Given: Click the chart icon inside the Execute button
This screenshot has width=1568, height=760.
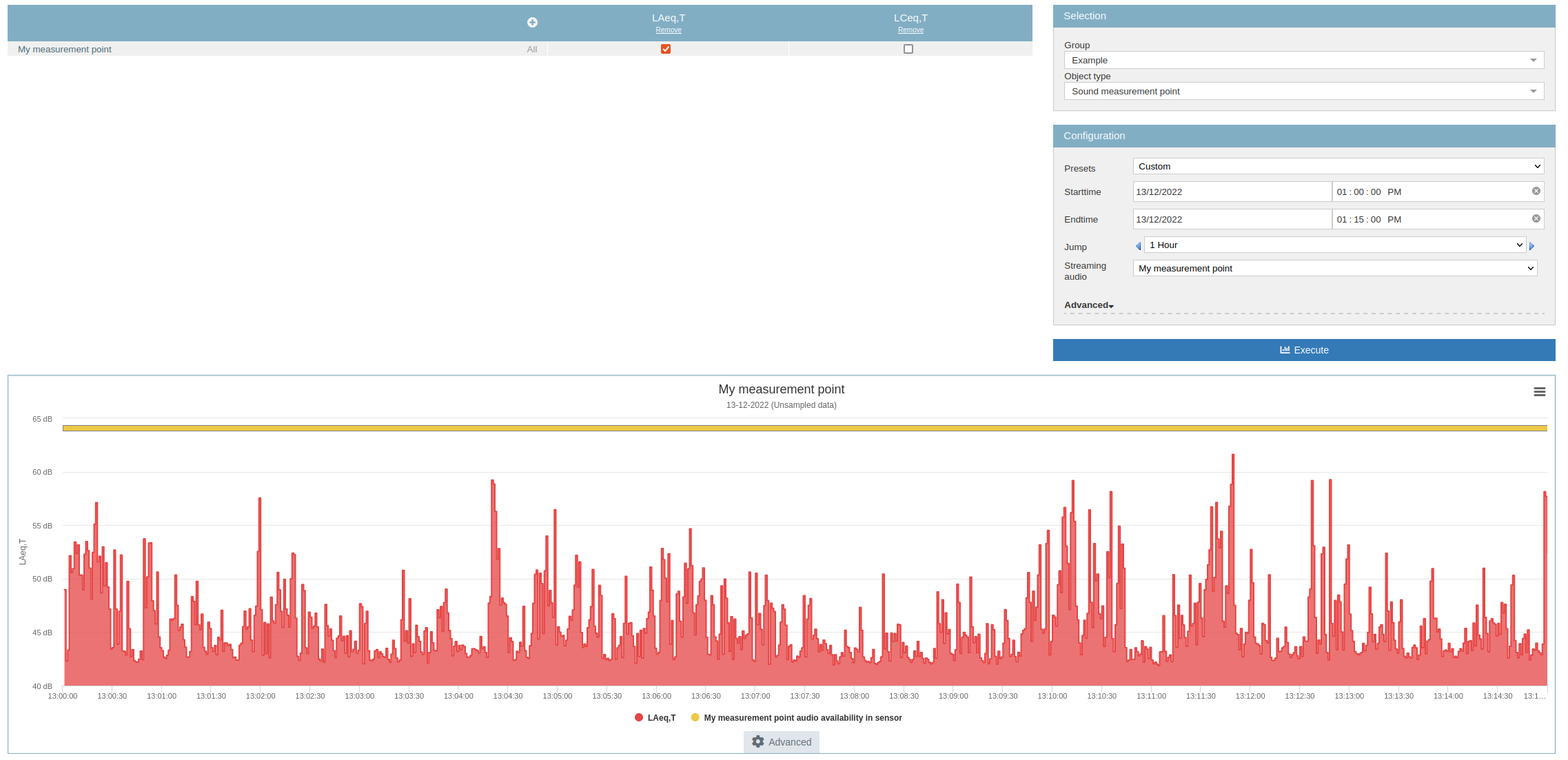Looking at the screenshot, I should point(1284,350).
